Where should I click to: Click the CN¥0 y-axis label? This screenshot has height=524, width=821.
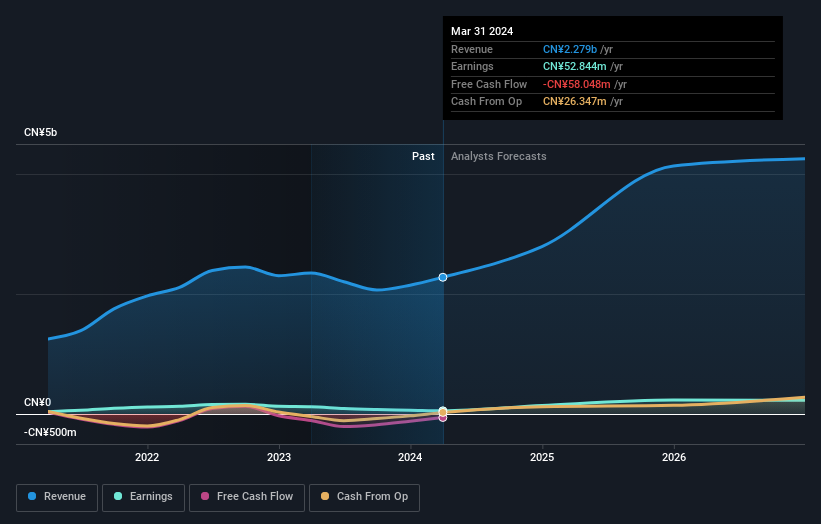(x=37, y=403)
